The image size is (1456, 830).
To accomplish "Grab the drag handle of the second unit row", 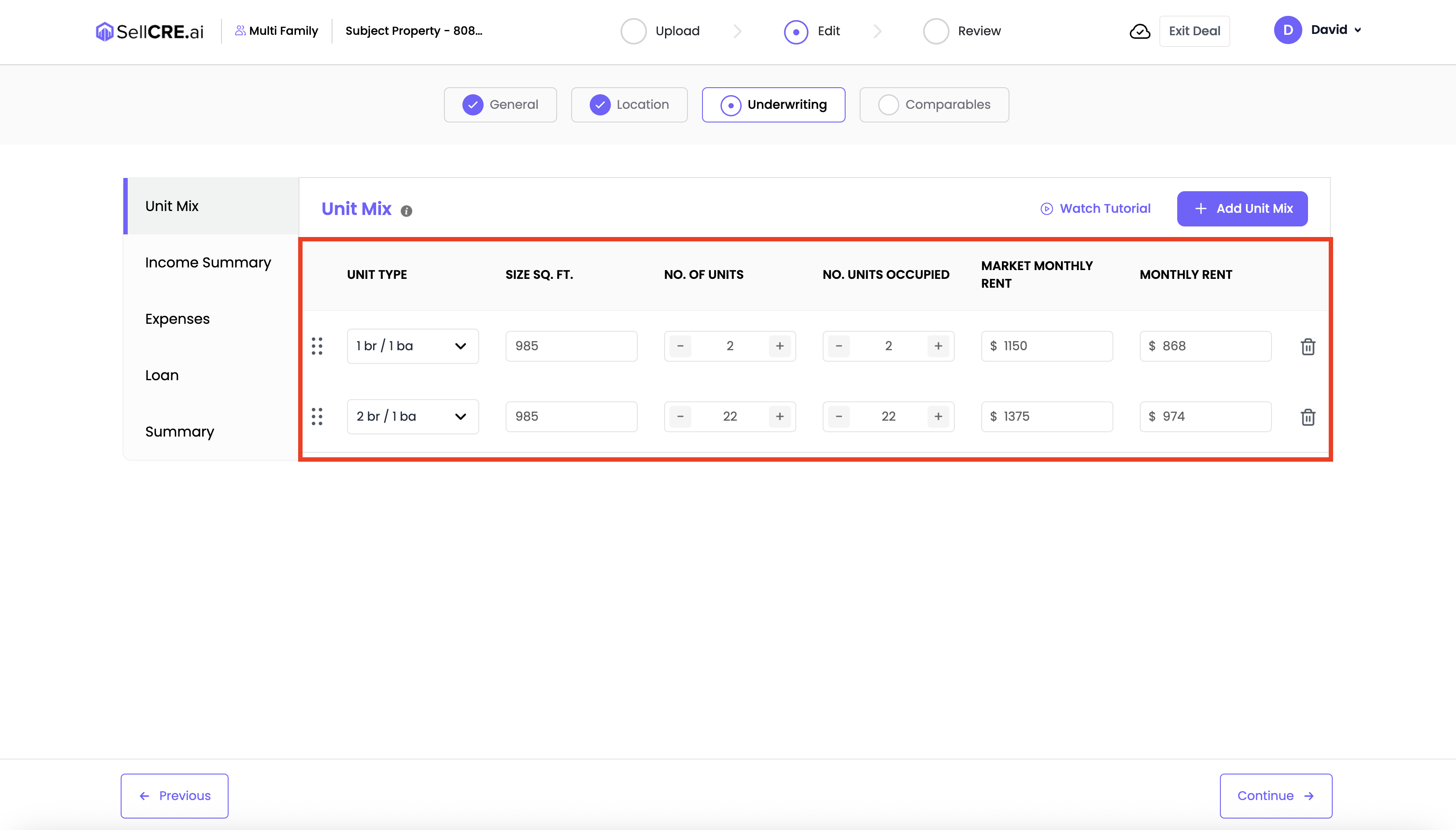I will click(317, 417).
